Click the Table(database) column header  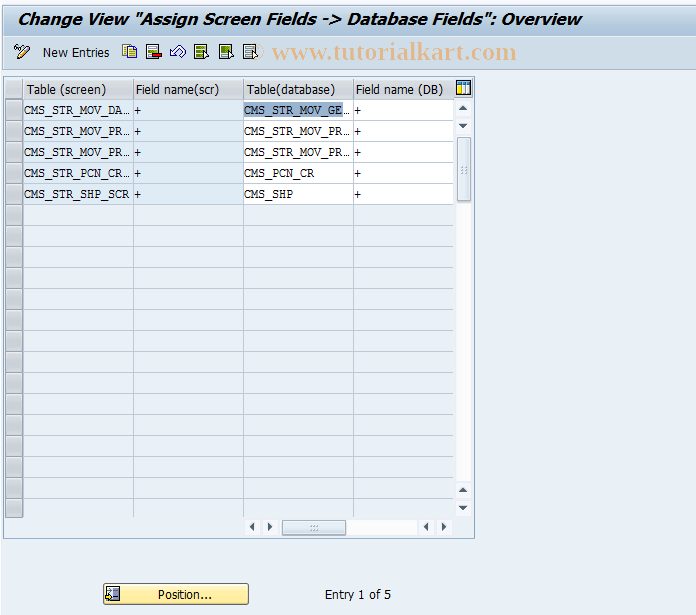[298, 90]
